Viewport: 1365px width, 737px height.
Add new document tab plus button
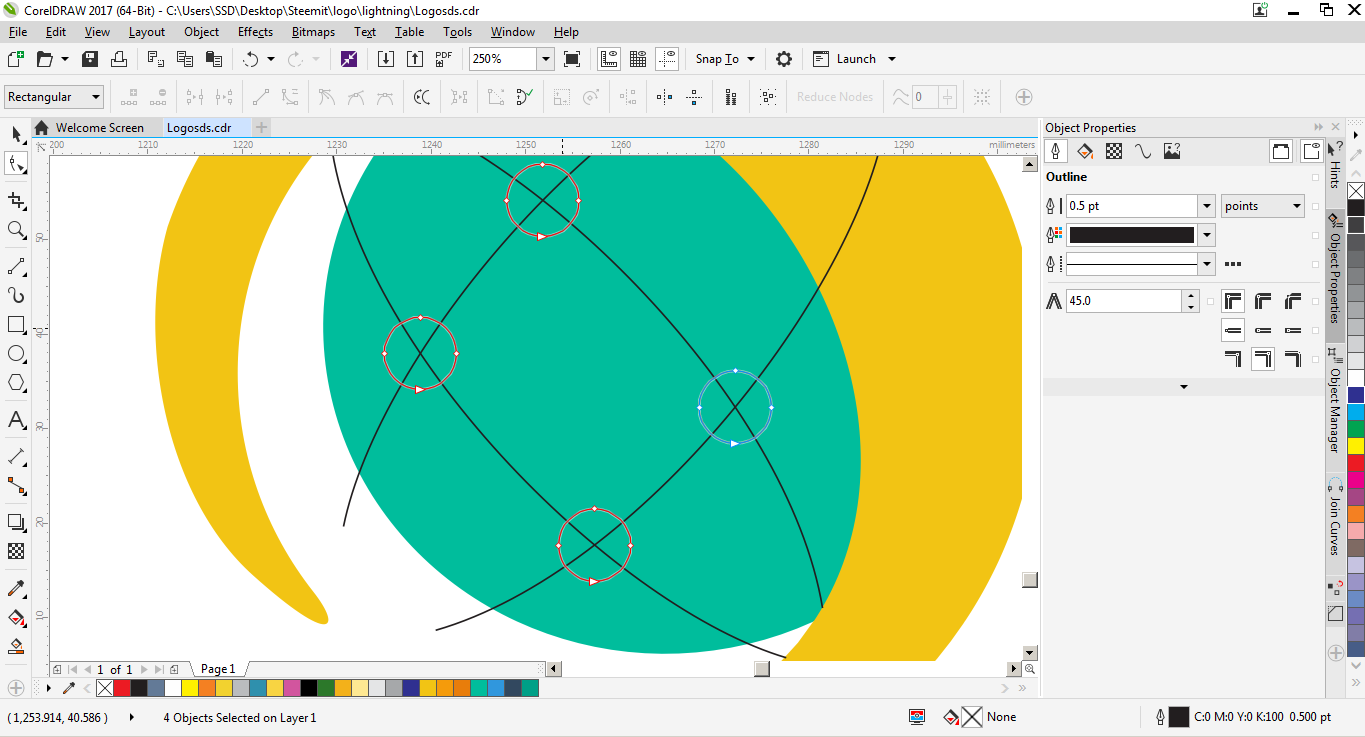261,127
